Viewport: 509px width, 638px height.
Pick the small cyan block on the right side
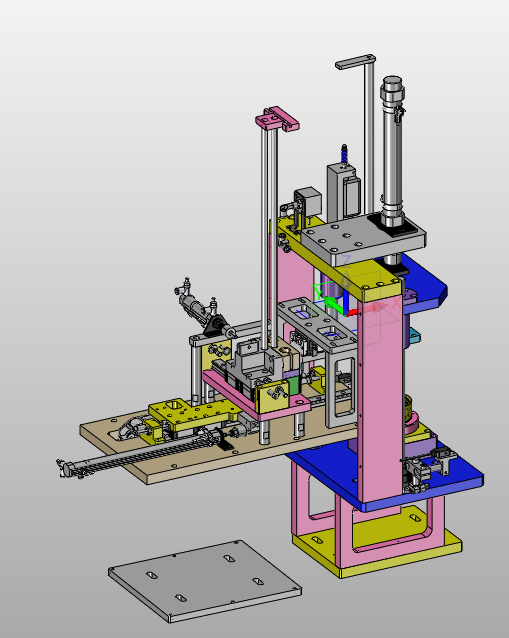click(415, 337)
